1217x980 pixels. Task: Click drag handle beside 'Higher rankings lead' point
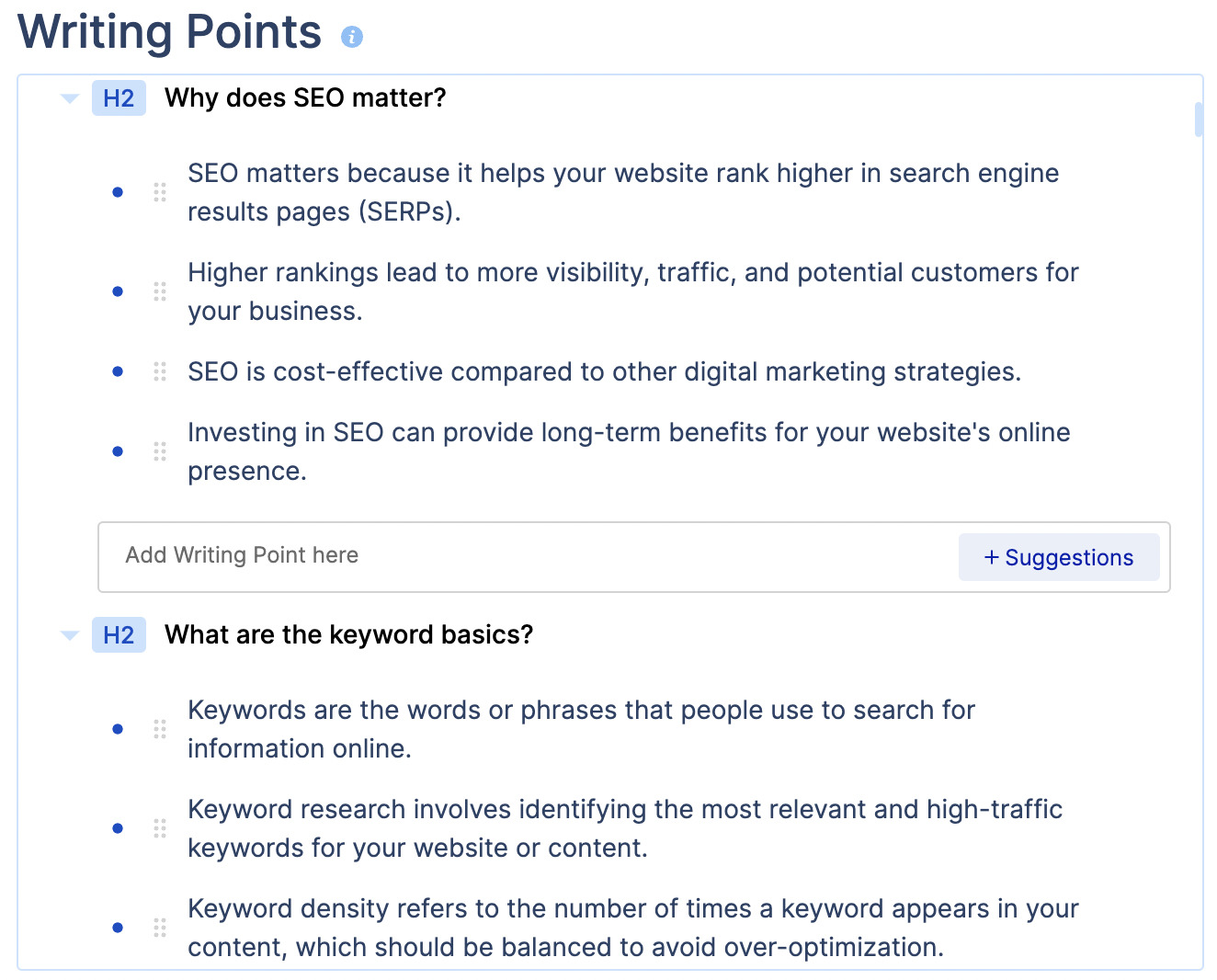(x=160, y=291)
